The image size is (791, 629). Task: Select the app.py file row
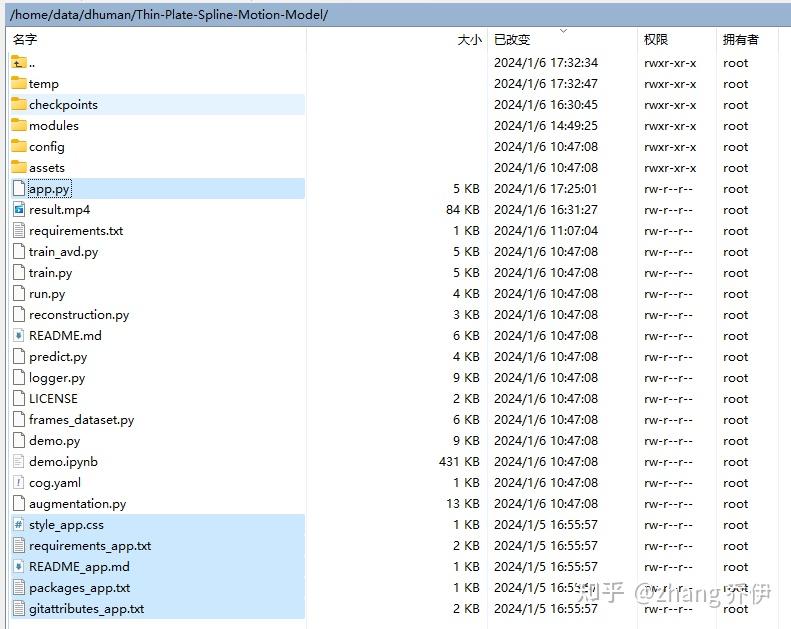point(50,189)
